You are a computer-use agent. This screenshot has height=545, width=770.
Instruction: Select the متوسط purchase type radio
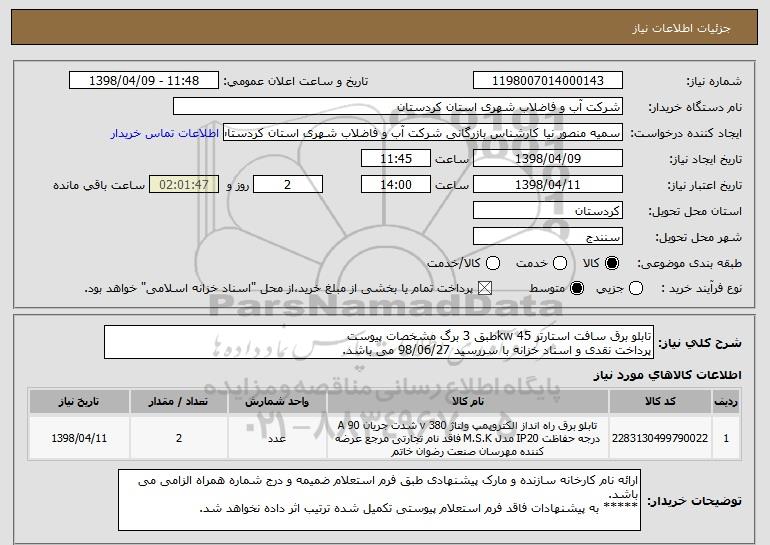(577, 288)
